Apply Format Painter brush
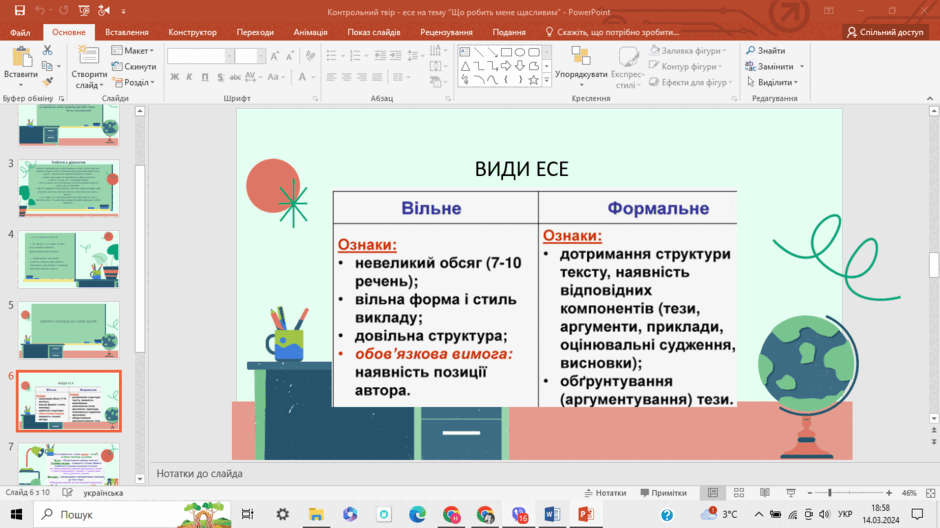This screenshot has width=940, height=528. tap(47, 82)
